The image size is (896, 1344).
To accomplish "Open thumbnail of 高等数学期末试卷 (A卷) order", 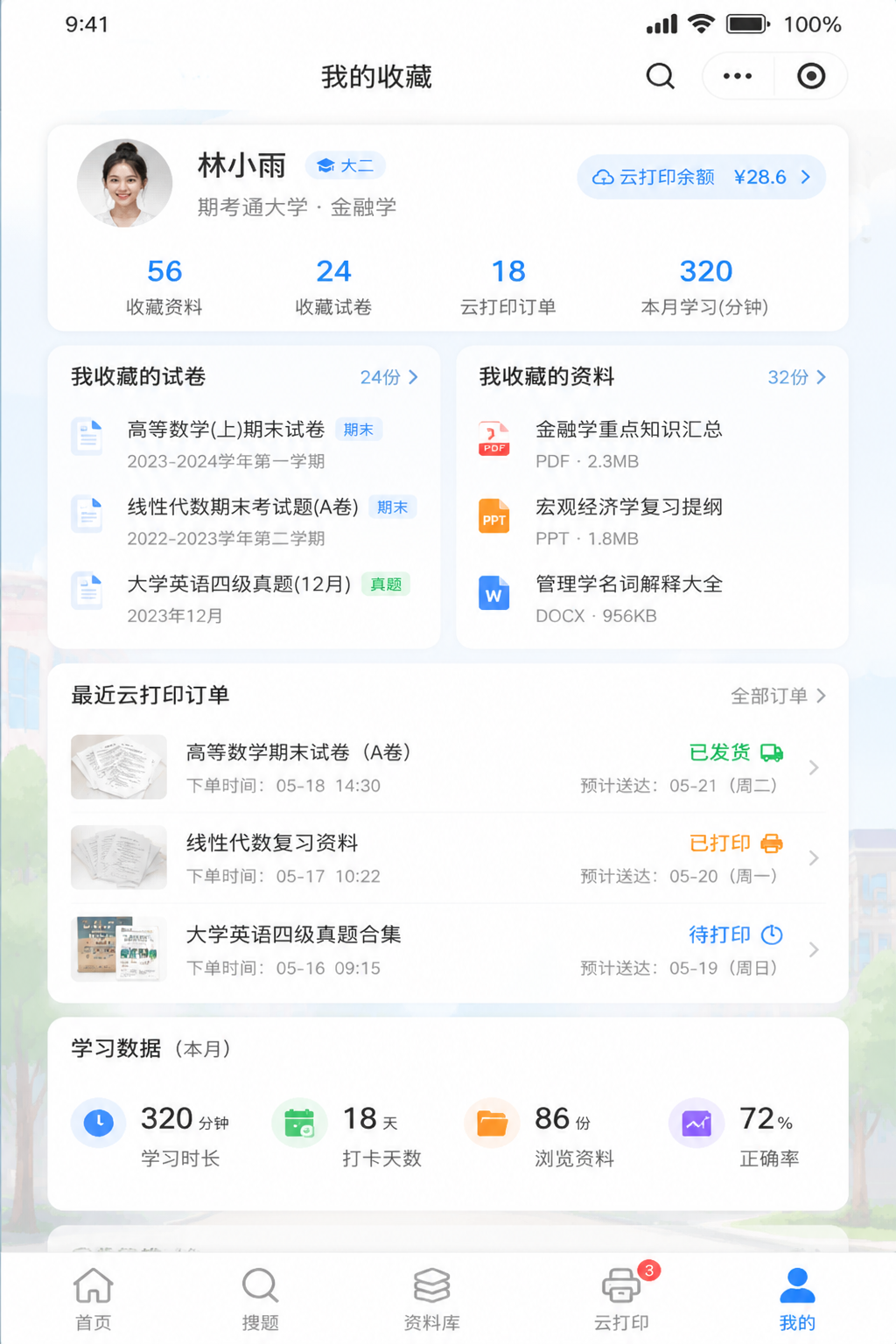I will point(119,767).
